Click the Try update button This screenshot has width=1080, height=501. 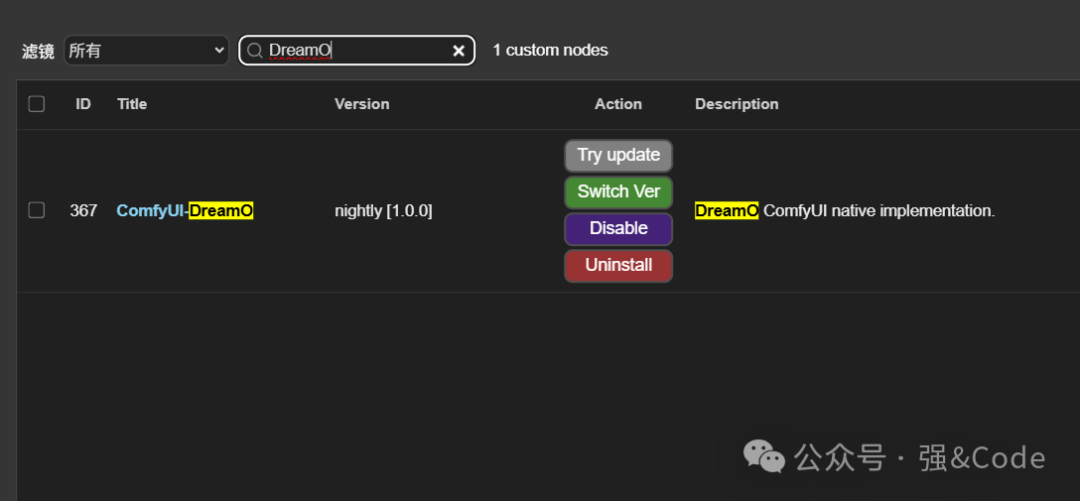[619, 155]
